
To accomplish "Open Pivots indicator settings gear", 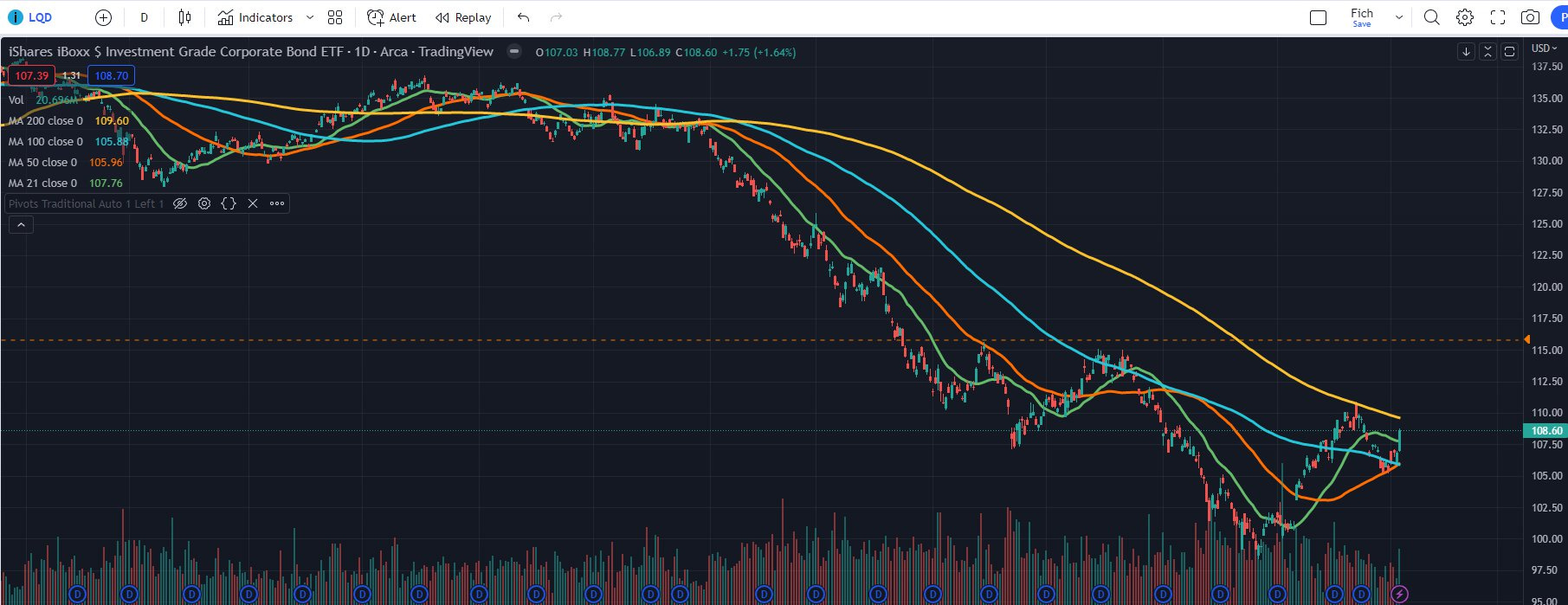I will click(204, 204).
